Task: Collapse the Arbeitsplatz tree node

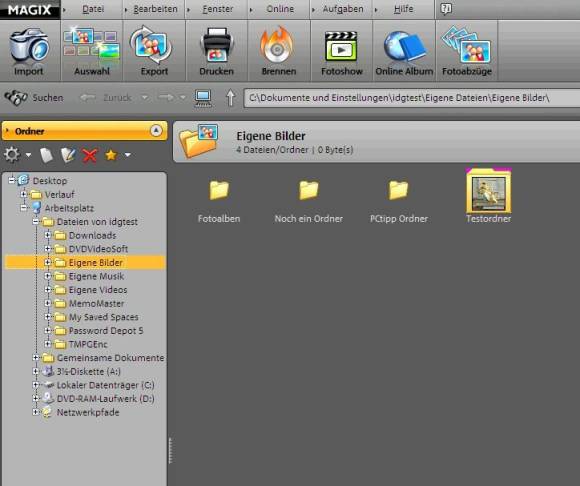Action: click(x=23, y=207)
